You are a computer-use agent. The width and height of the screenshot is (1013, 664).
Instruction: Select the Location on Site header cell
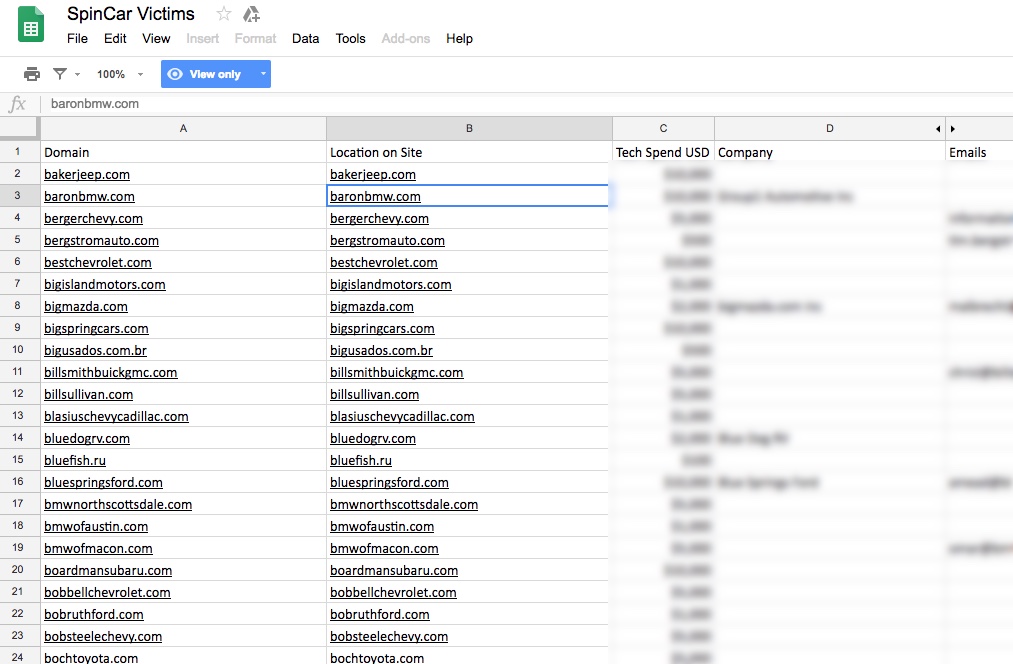point(469,152)
